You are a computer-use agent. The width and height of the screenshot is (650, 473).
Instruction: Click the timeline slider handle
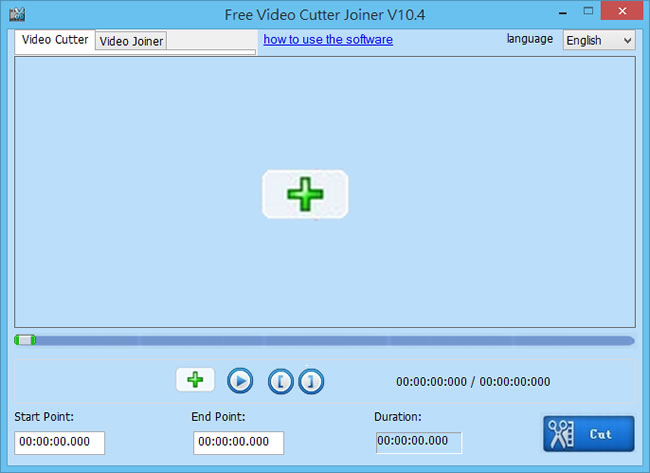pos(25,340)
